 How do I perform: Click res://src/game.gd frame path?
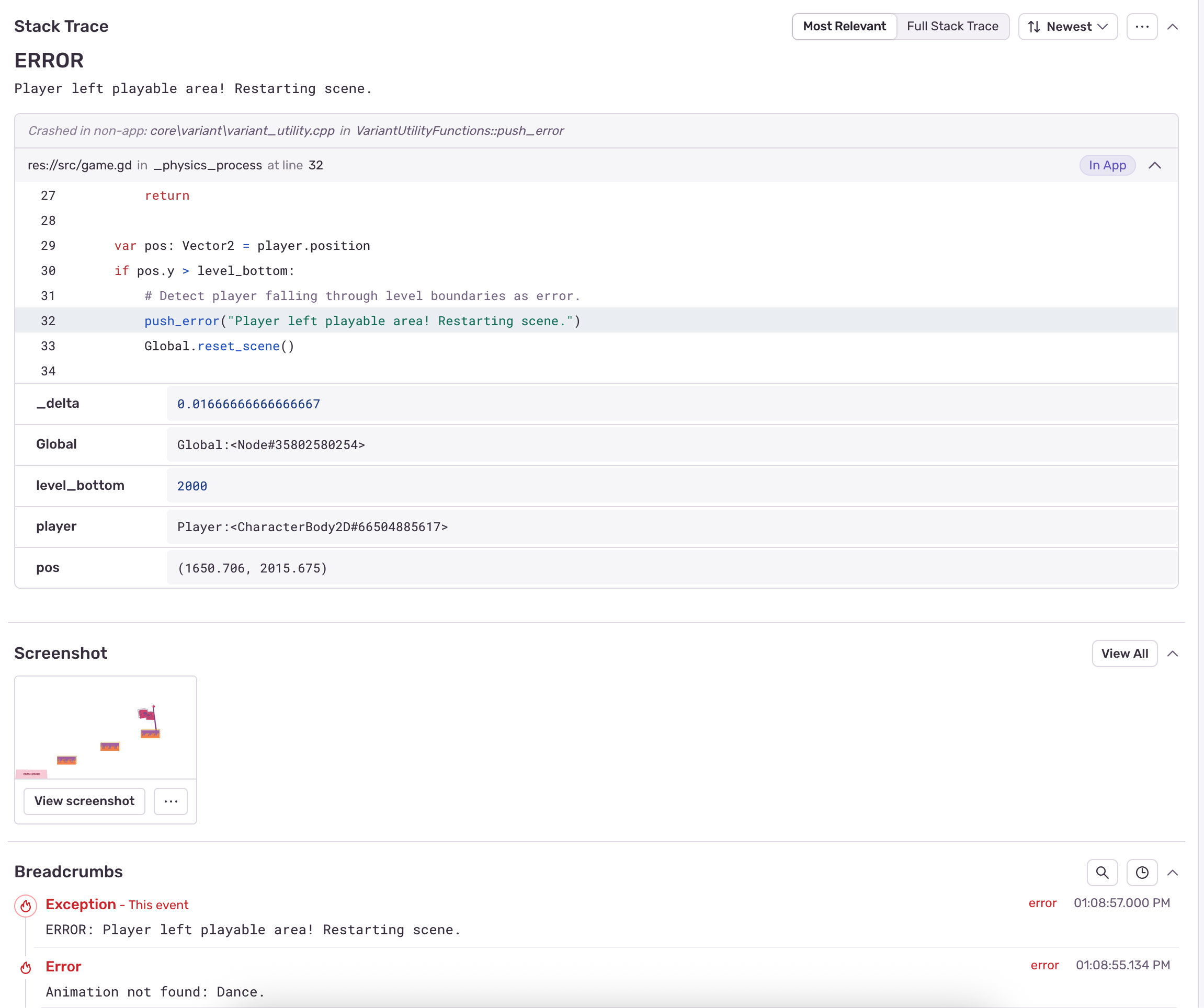point(79,165)
